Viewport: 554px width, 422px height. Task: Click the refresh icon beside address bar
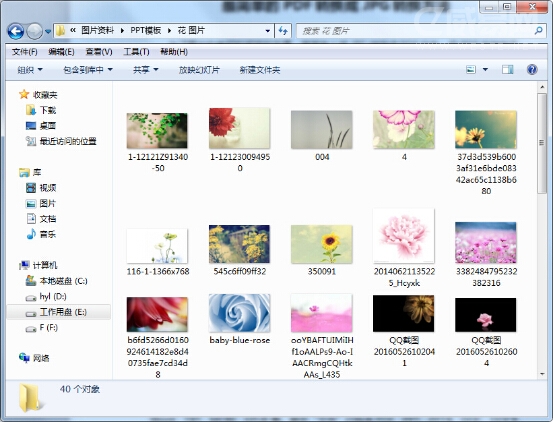(x=283, y=31)
